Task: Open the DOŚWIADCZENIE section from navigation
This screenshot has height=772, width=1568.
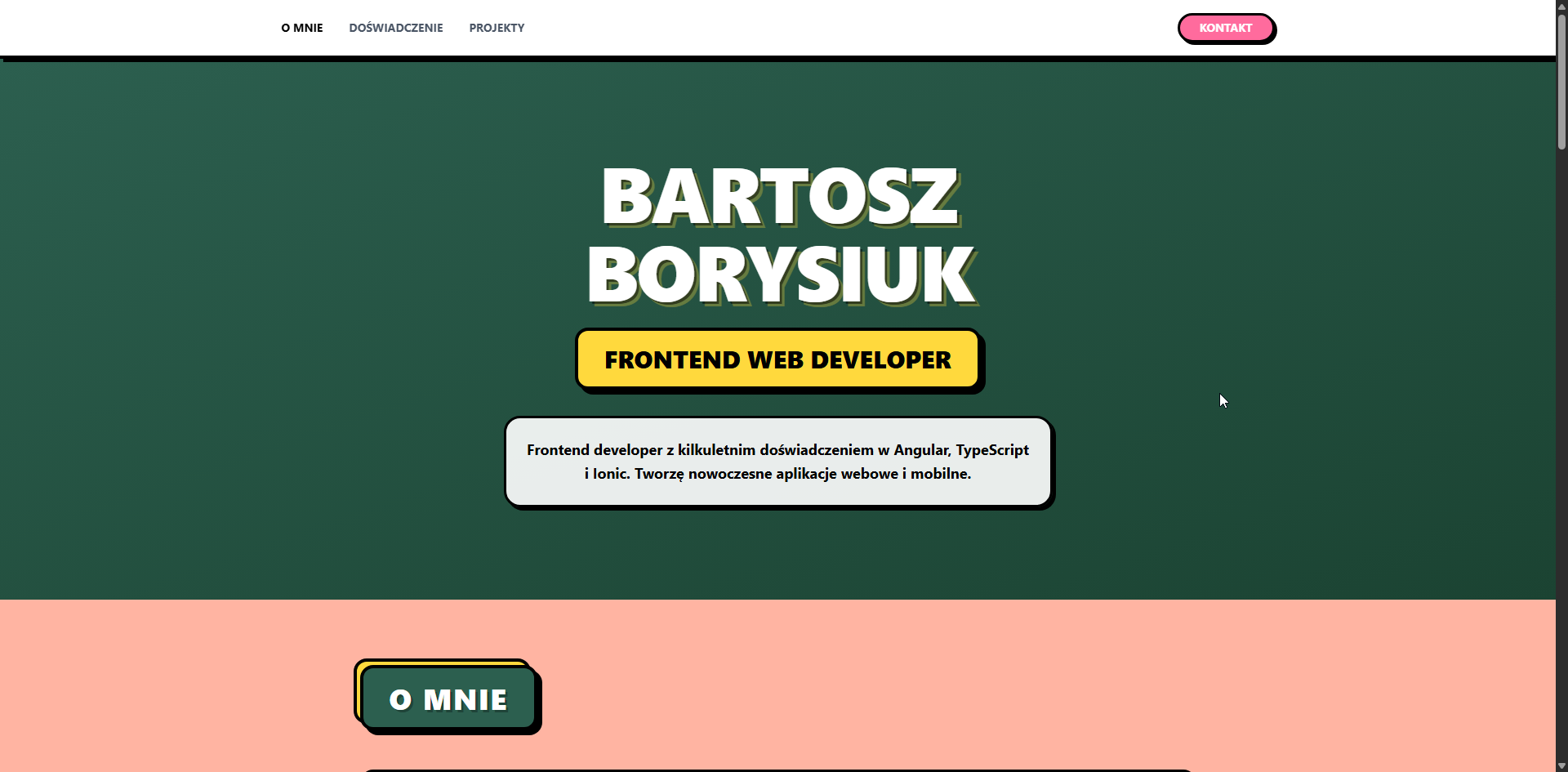Action: pos(395,28)
